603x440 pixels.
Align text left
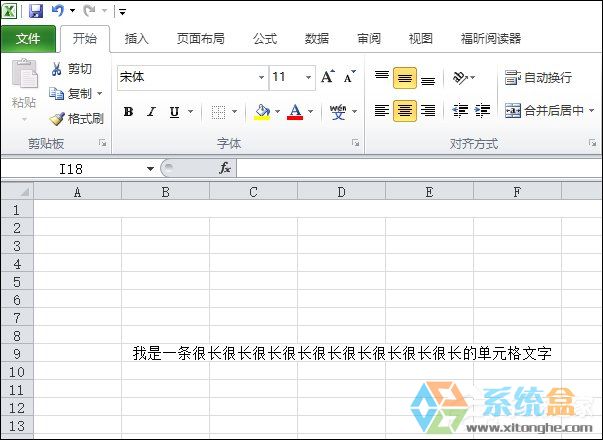tap(382, 111)
